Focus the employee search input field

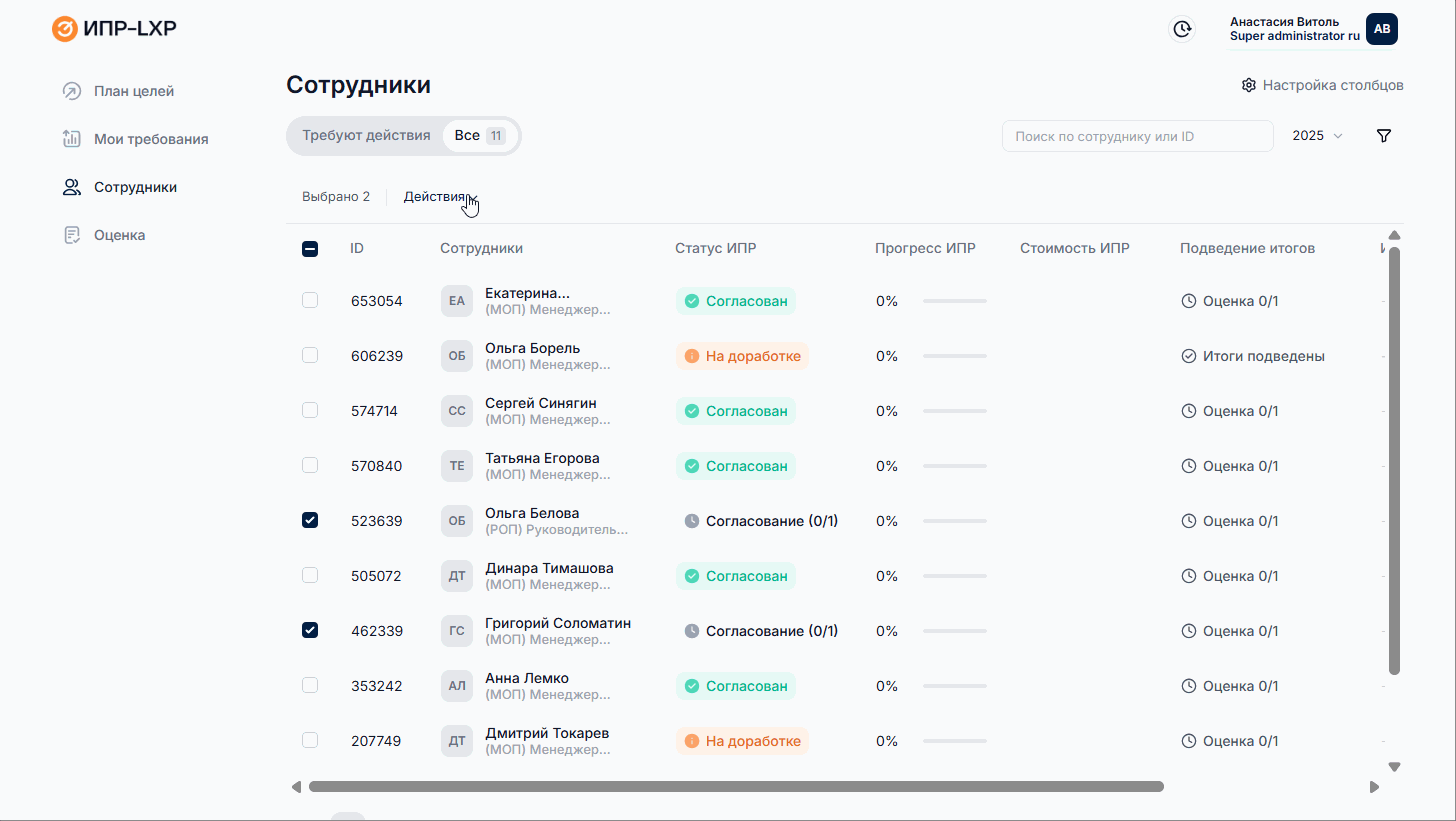pyautogui.click(x=1137, y=136)
